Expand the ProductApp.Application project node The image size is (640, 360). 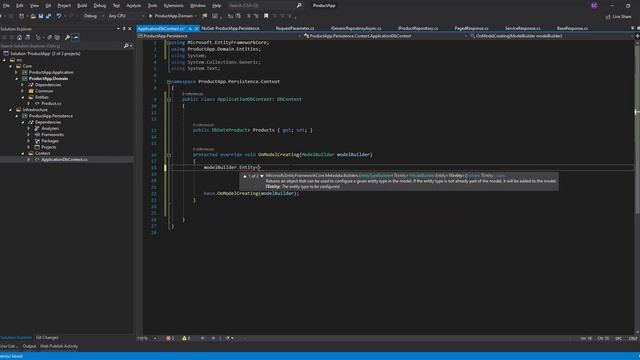coord(17,72)
